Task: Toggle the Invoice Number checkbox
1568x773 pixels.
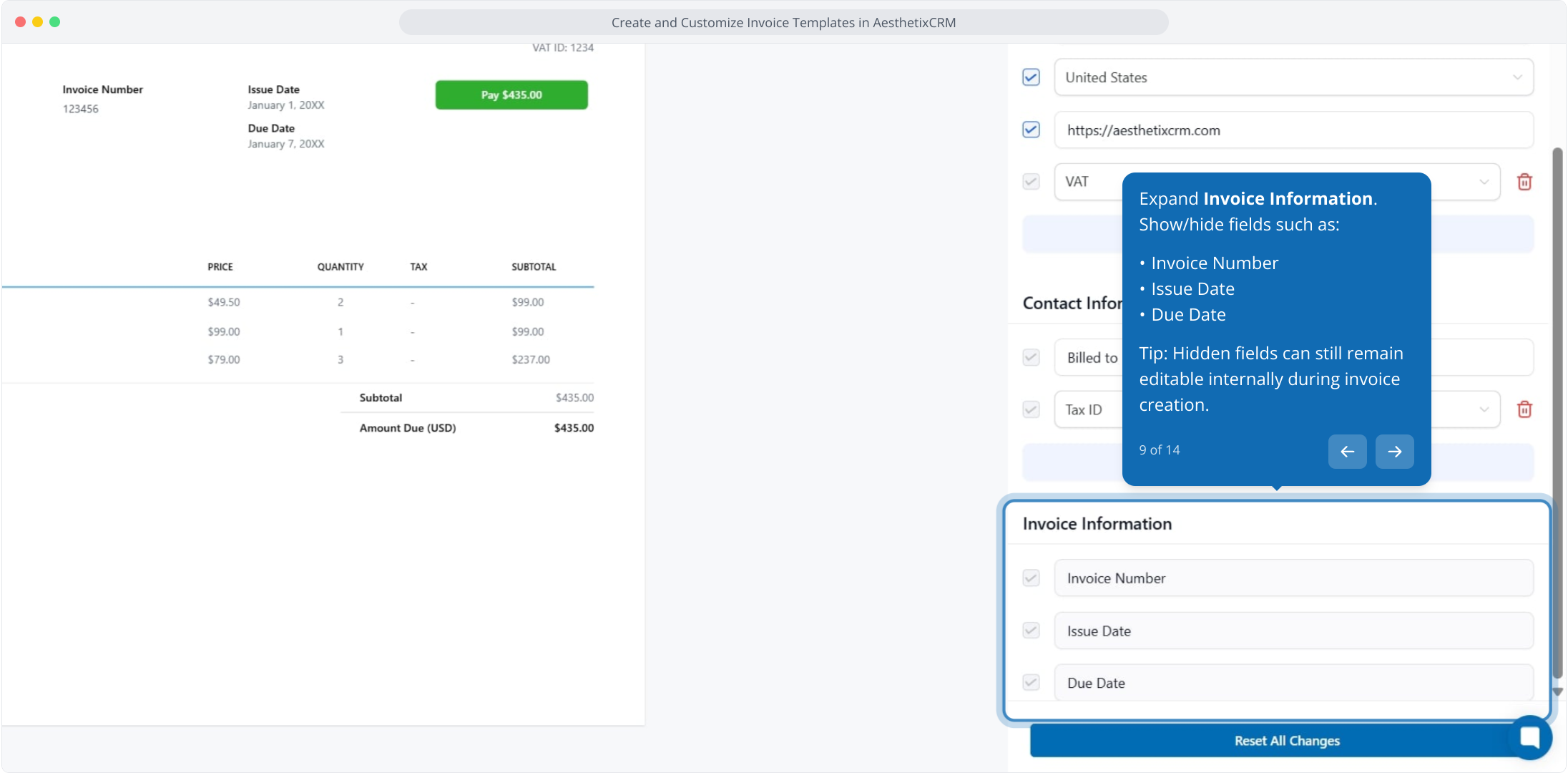Action: tap(1031, 578)
